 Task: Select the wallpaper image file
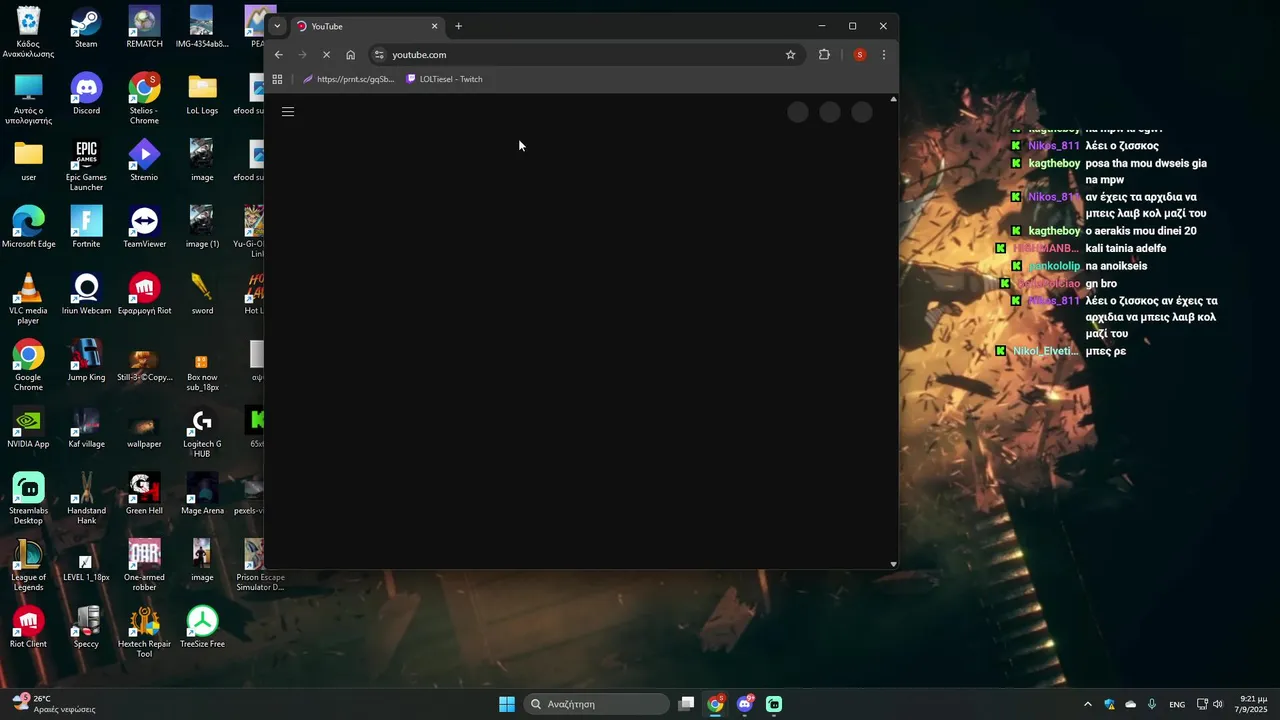click(144, 429)
